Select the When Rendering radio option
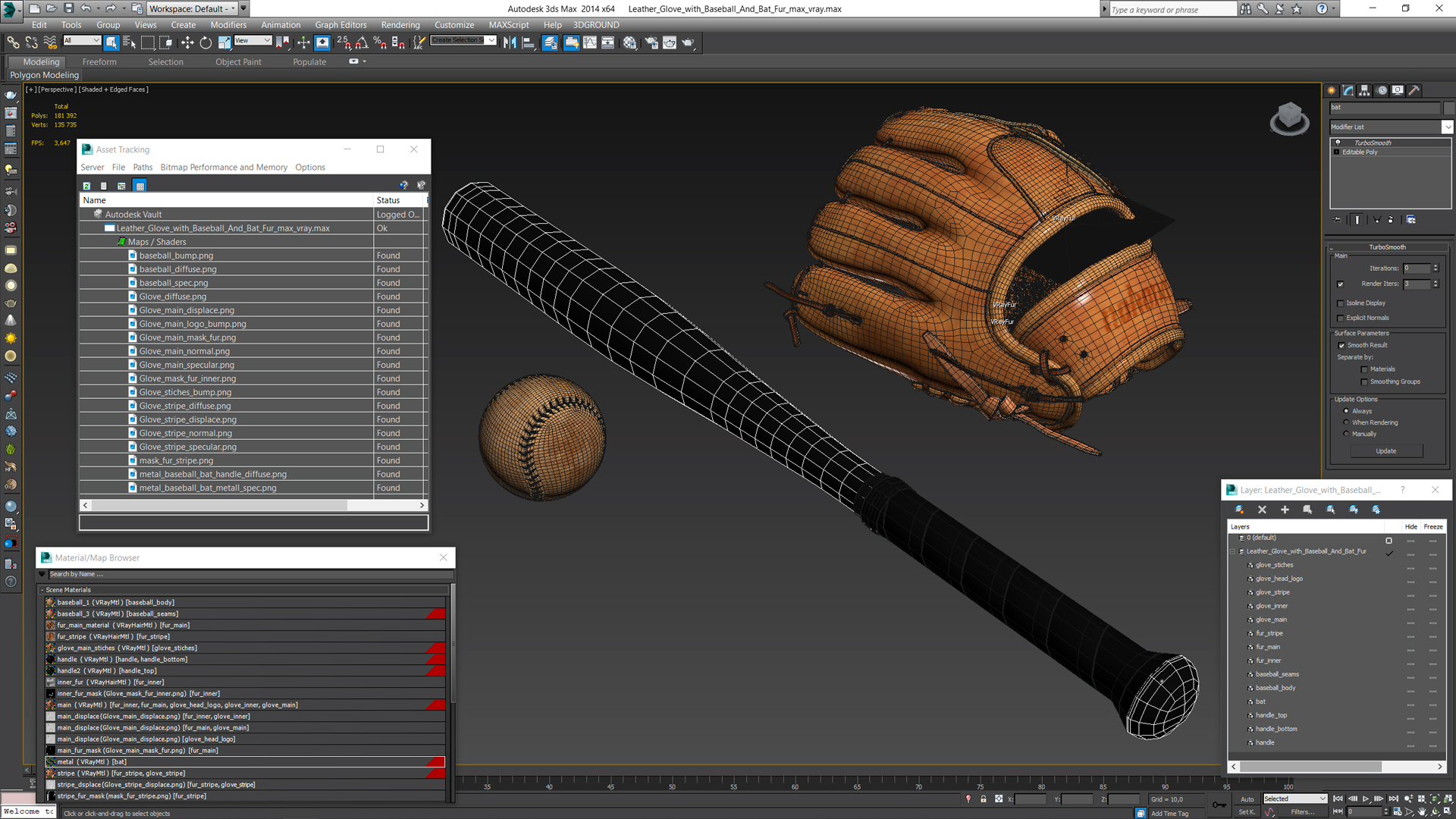 tap(1346, 422)
